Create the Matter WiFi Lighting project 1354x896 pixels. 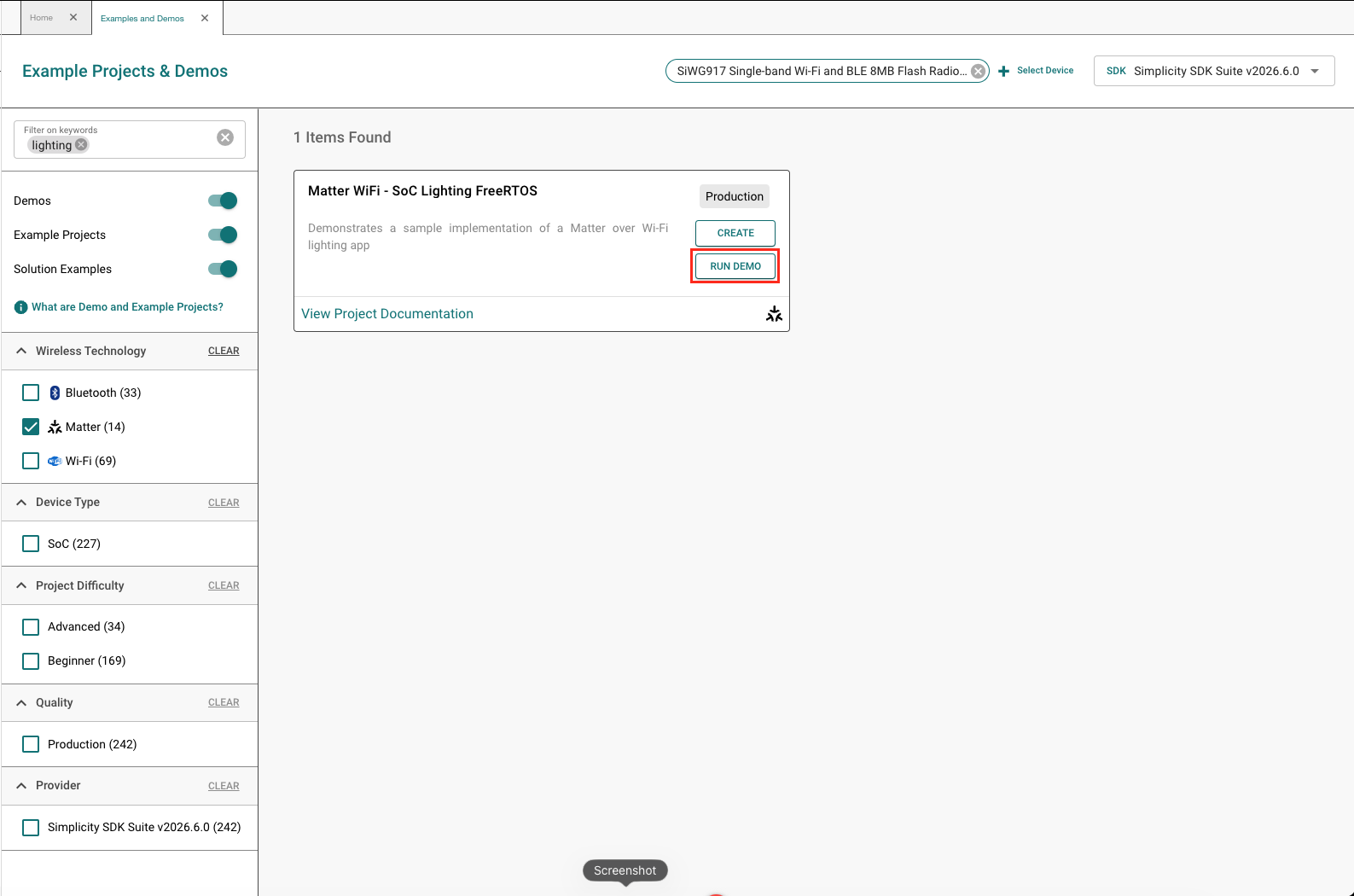click(x=735, y=233)
